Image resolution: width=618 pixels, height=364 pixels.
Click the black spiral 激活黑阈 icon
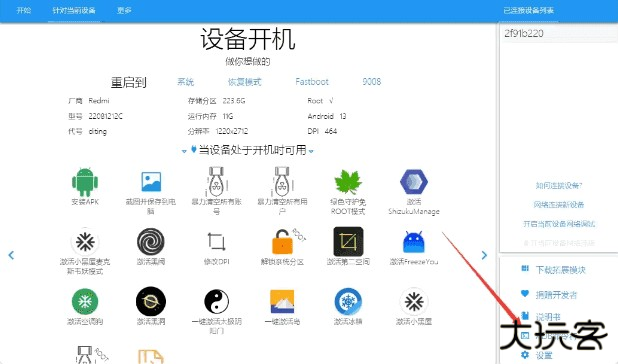tap(151, 241)
